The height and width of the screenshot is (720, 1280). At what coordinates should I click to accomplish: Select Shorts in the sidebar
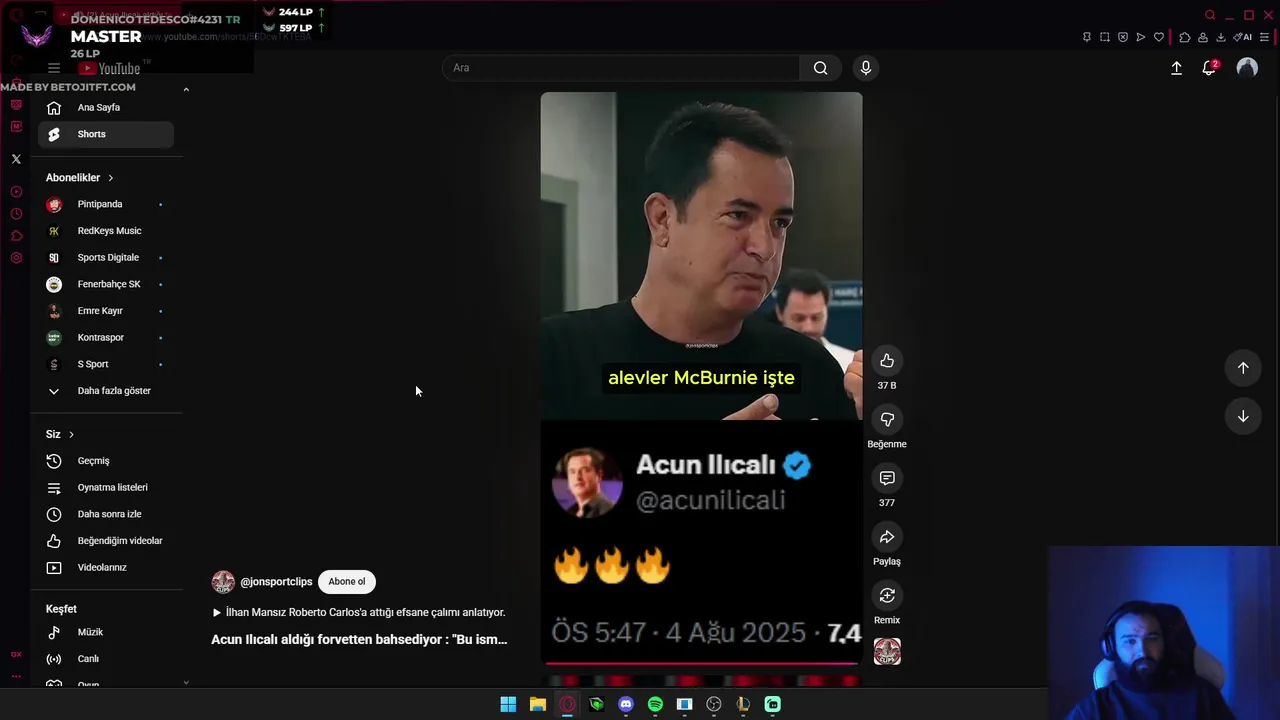click(x=106, y=134)
